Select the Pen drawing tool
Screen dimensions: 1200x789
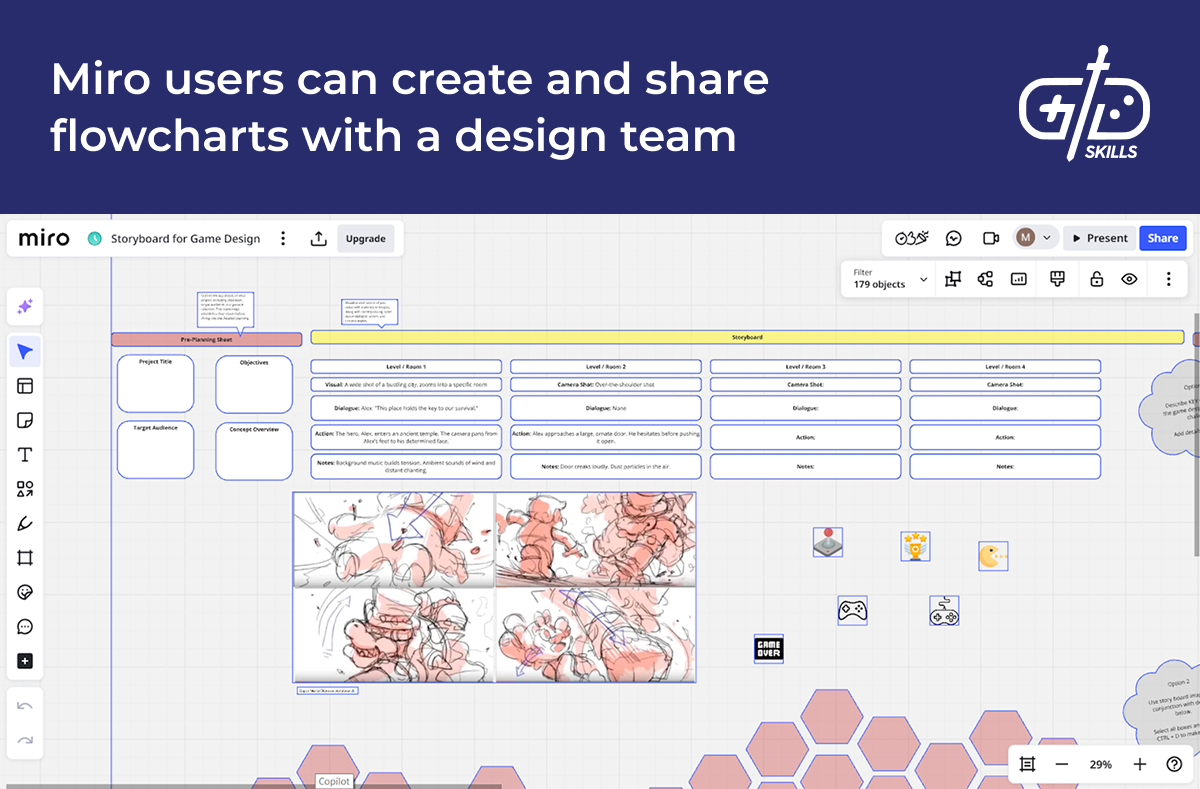tap(25, 523)
